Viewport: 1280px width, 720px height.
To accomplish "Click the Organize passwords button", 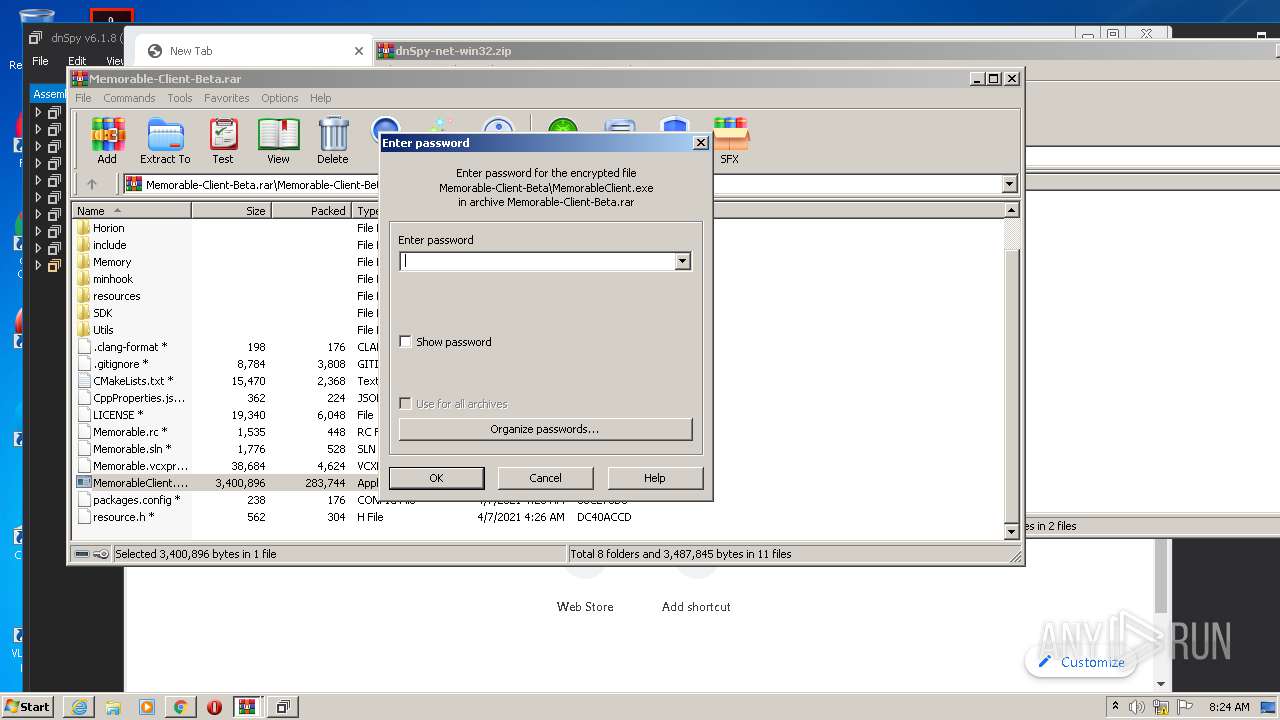I will 545,429.
